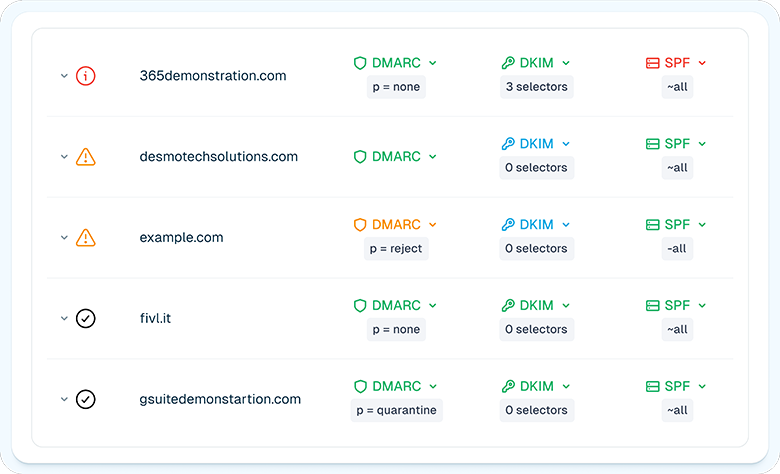Click the blue DKIM key icon for desmotechsolutions.com
The width and height of the screenshot is (780, 474).
[x=508, y=144]
